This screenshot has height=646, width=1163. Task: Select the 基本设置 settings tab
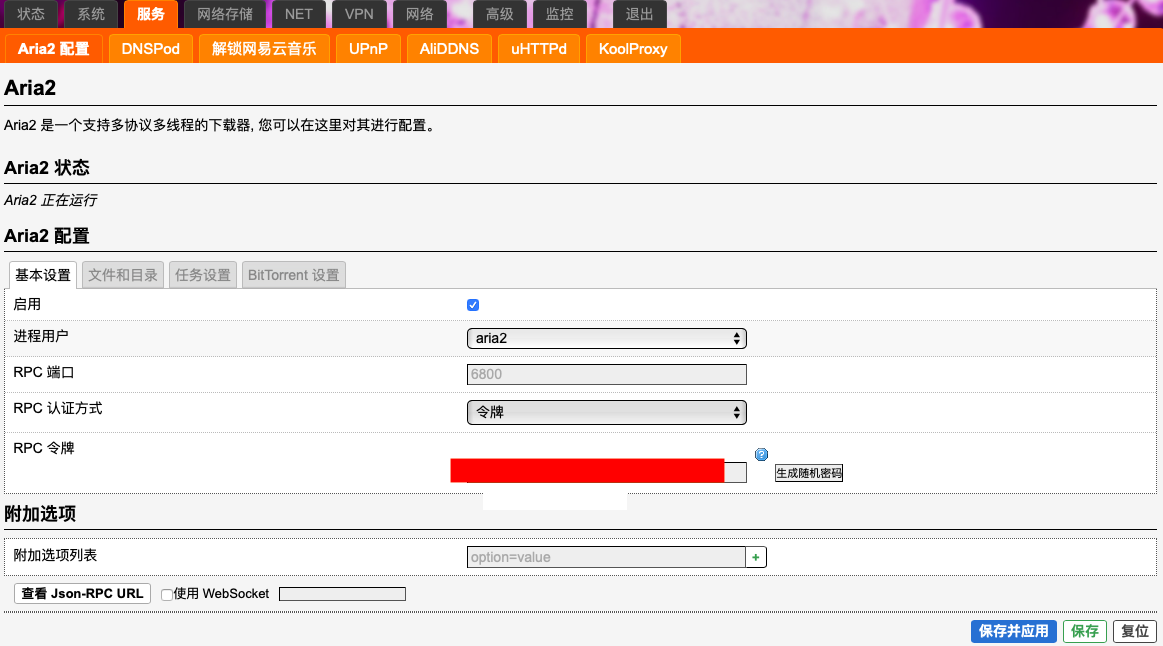(x=43, y=275)
